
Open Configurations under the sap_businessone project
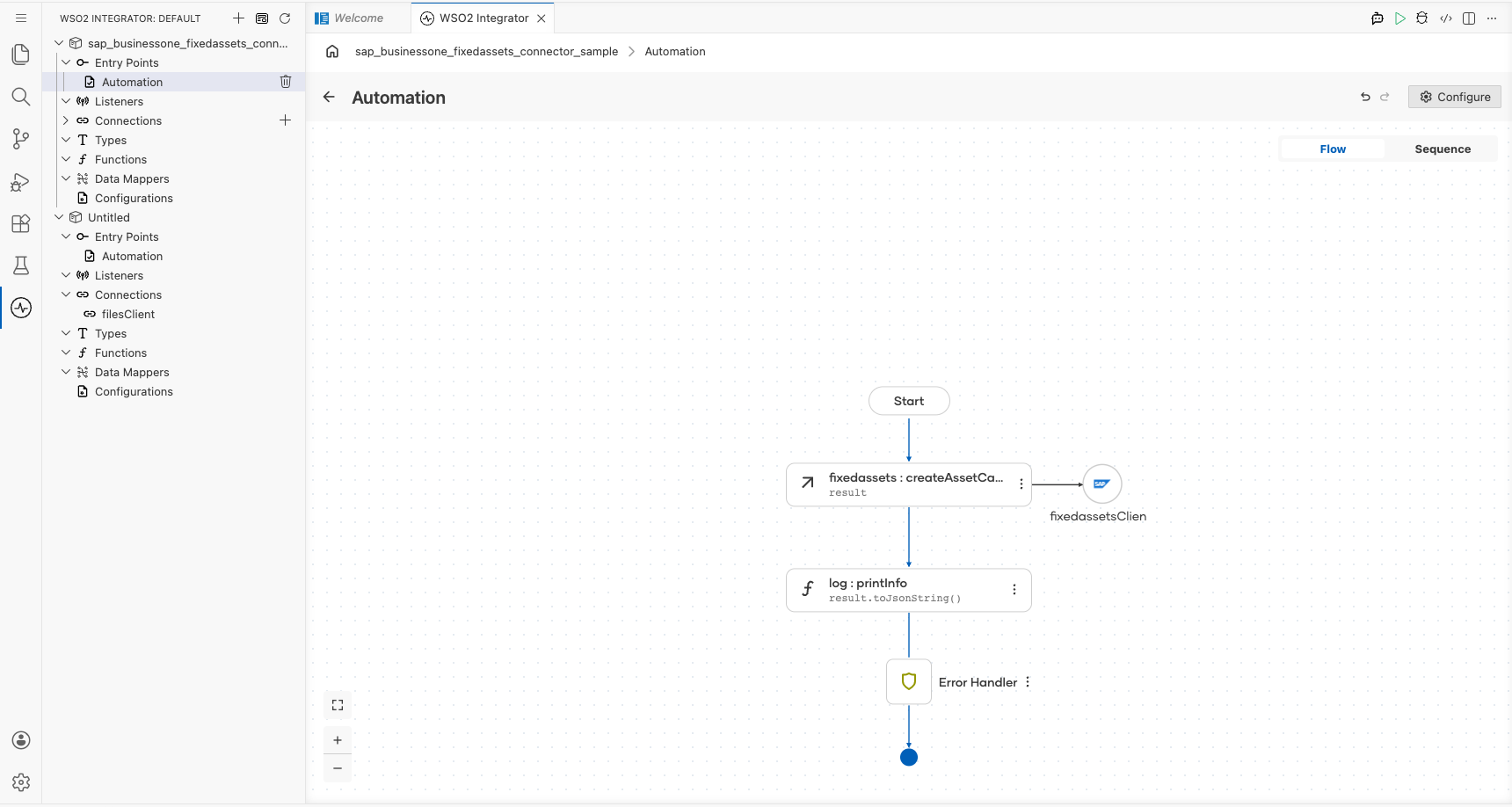(134, 198)
